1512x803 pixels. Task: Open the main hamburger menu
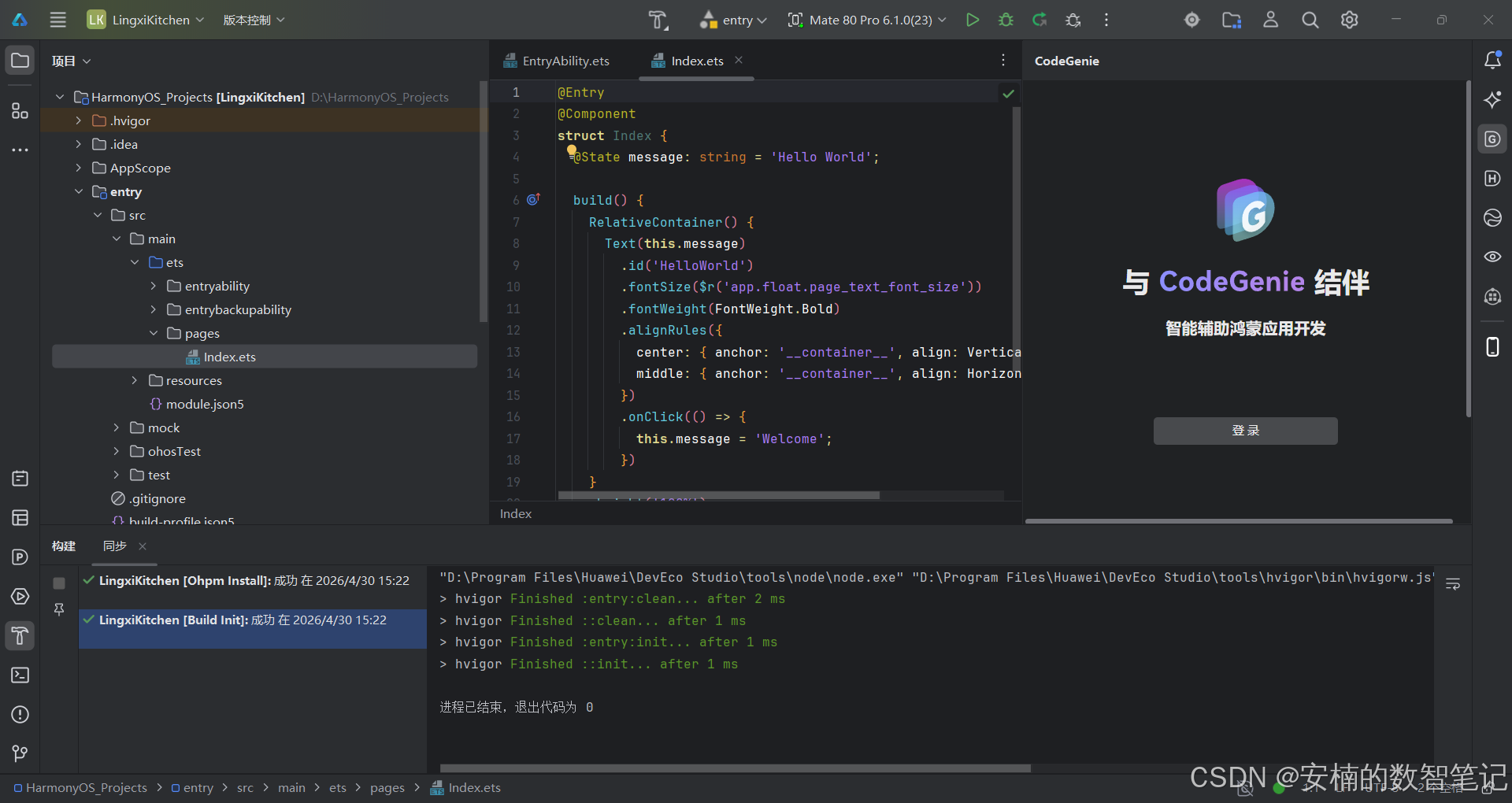coord(58,20)
